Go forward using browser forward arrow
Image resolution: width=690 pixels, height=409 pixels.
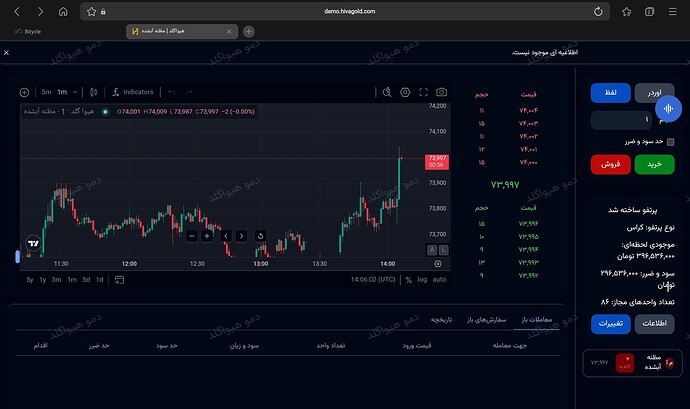(40, 11)
